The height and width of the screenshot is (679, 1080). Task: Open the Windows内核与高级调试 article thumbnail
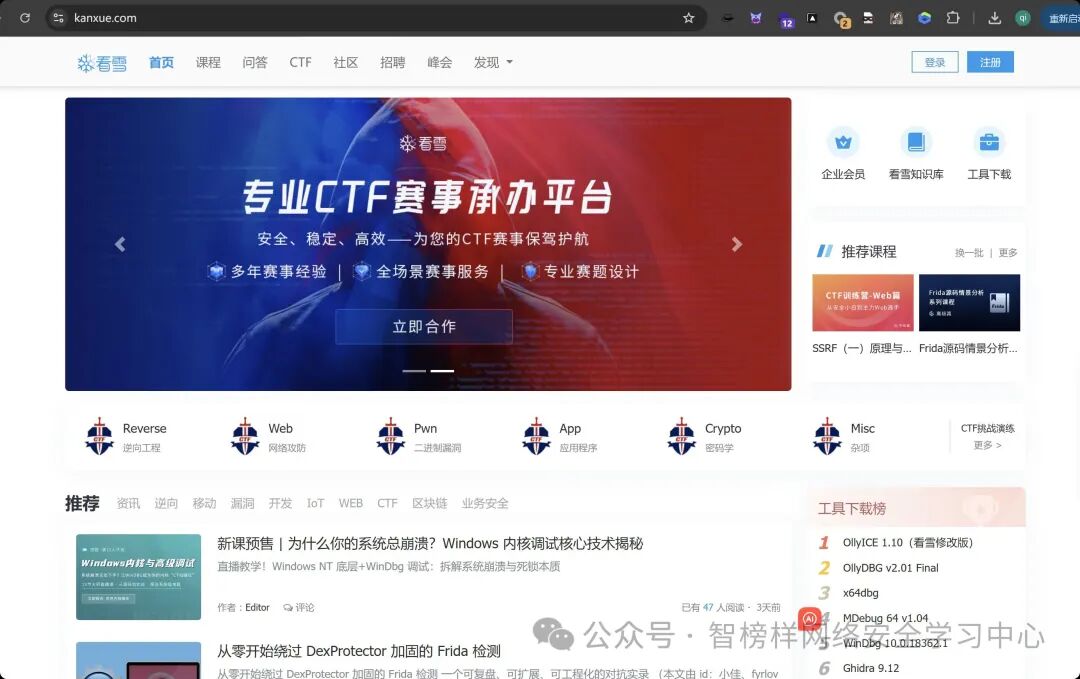coord(138,577)
